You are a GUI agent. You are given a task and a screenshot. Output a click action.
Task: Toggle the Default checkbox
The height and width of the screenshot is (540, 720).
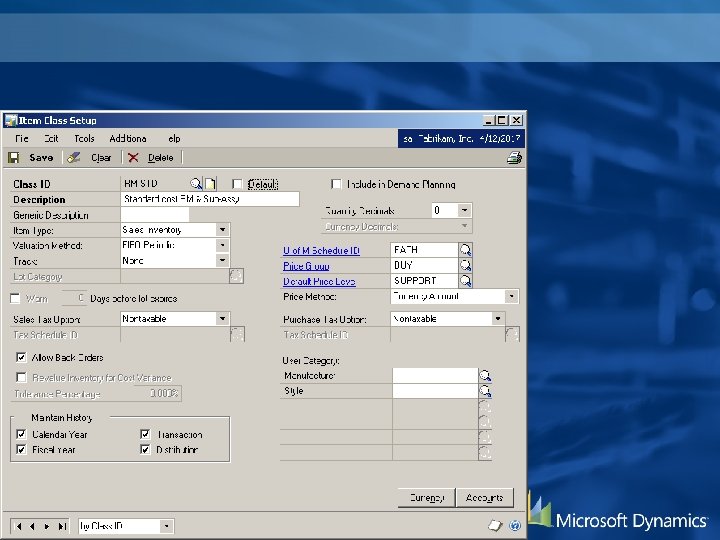(x=237, y=185)
